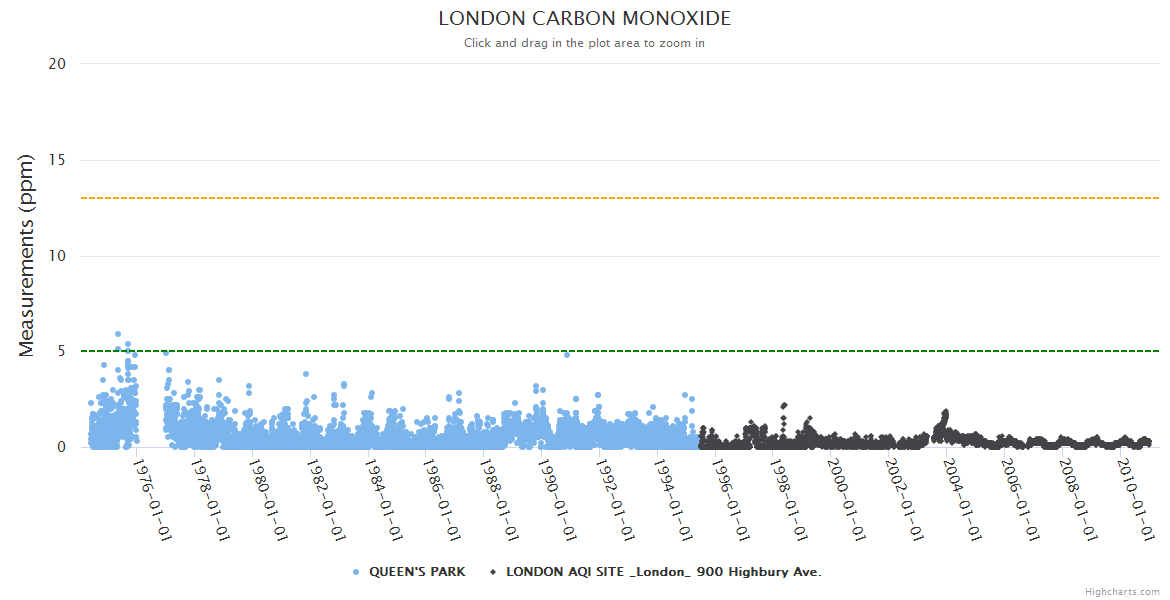
Task: Click the dark data peak near 2004-01-01
Action: coord(945,412)
